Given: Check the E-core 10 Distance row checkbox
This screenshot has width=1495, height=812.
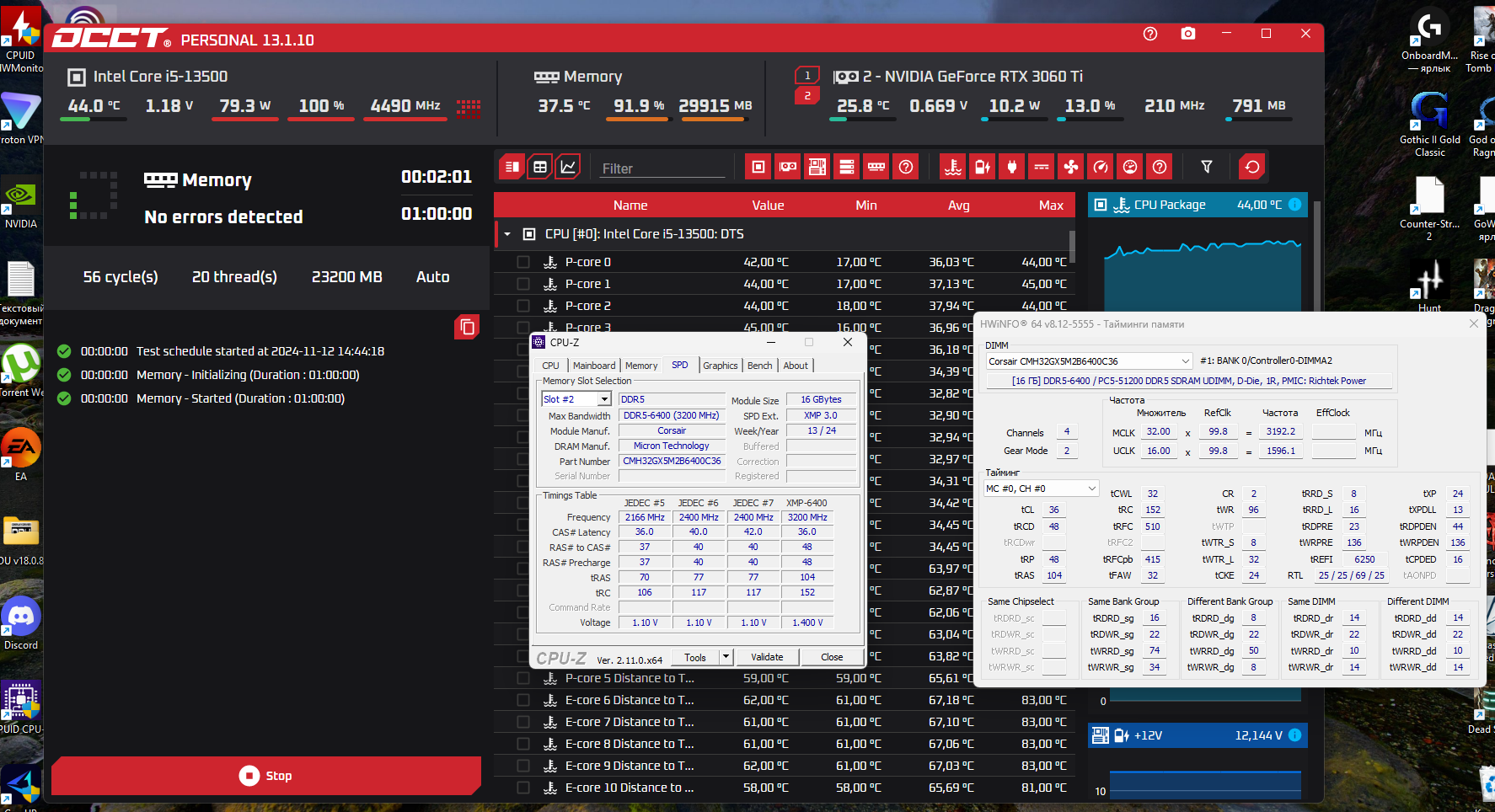Looking at the screenshot, I should click(x=523, y=788).
